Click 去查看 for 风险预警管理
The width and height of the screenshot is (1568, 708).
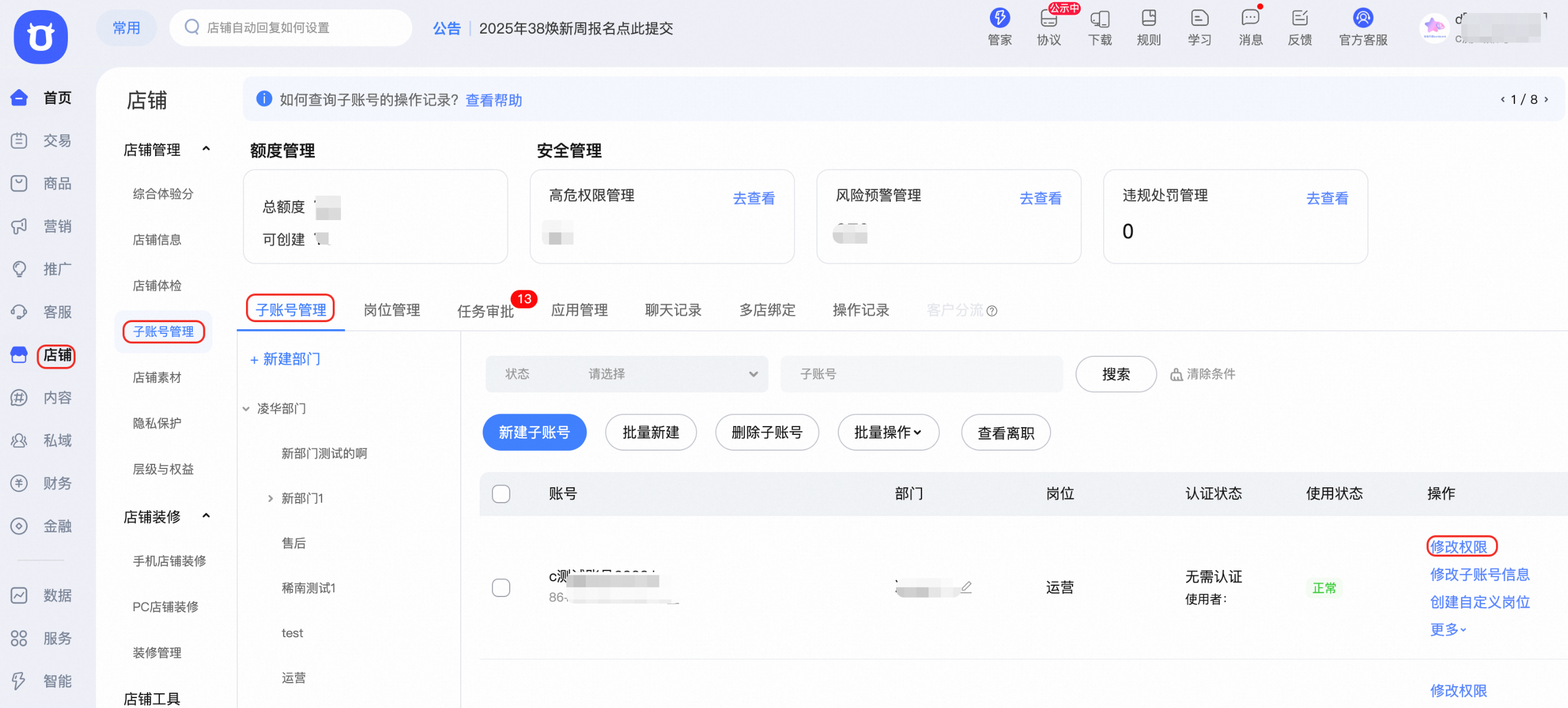(x=1040, y=198)
